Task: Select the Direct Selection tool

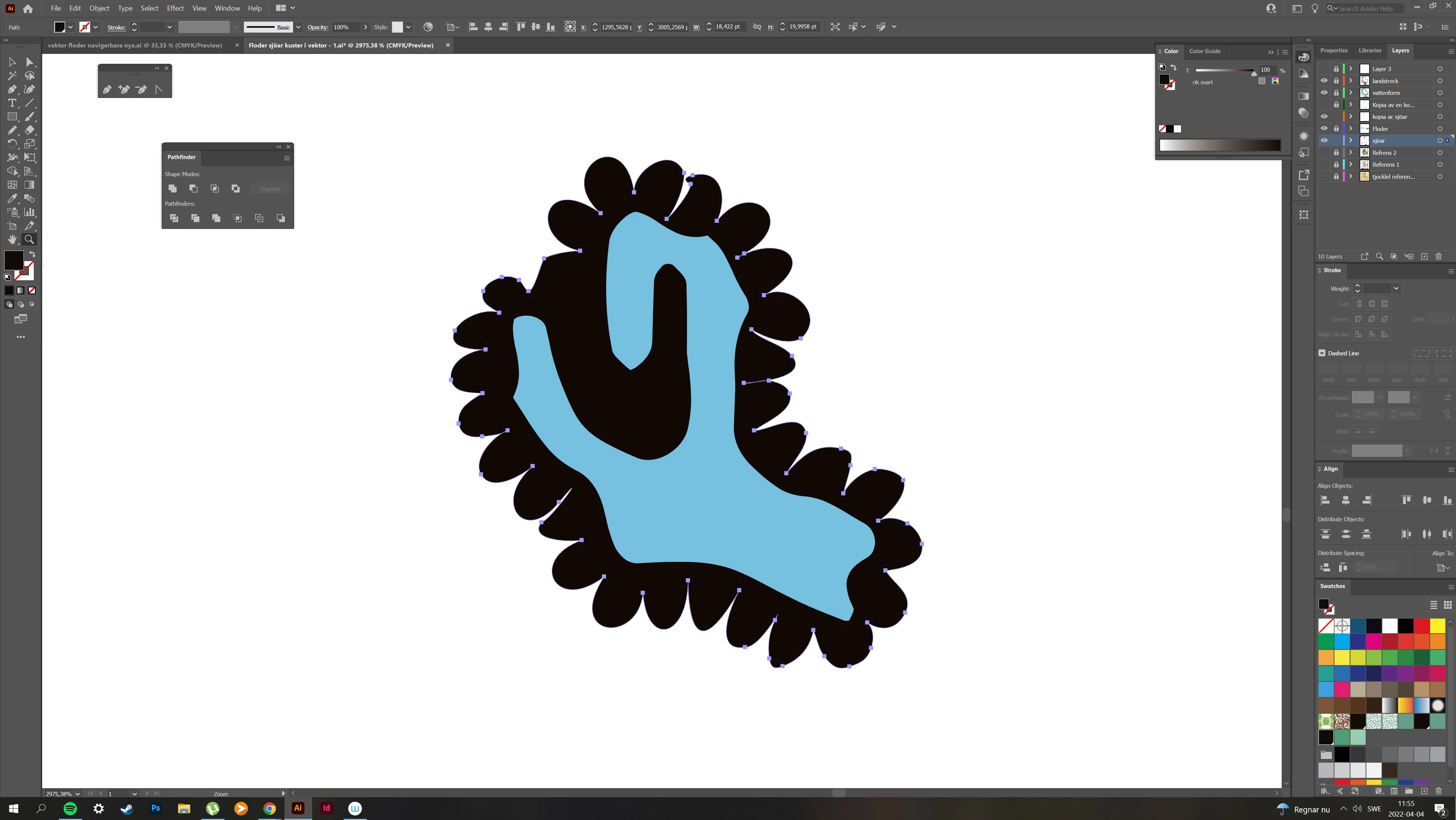Action: point(30,62)
